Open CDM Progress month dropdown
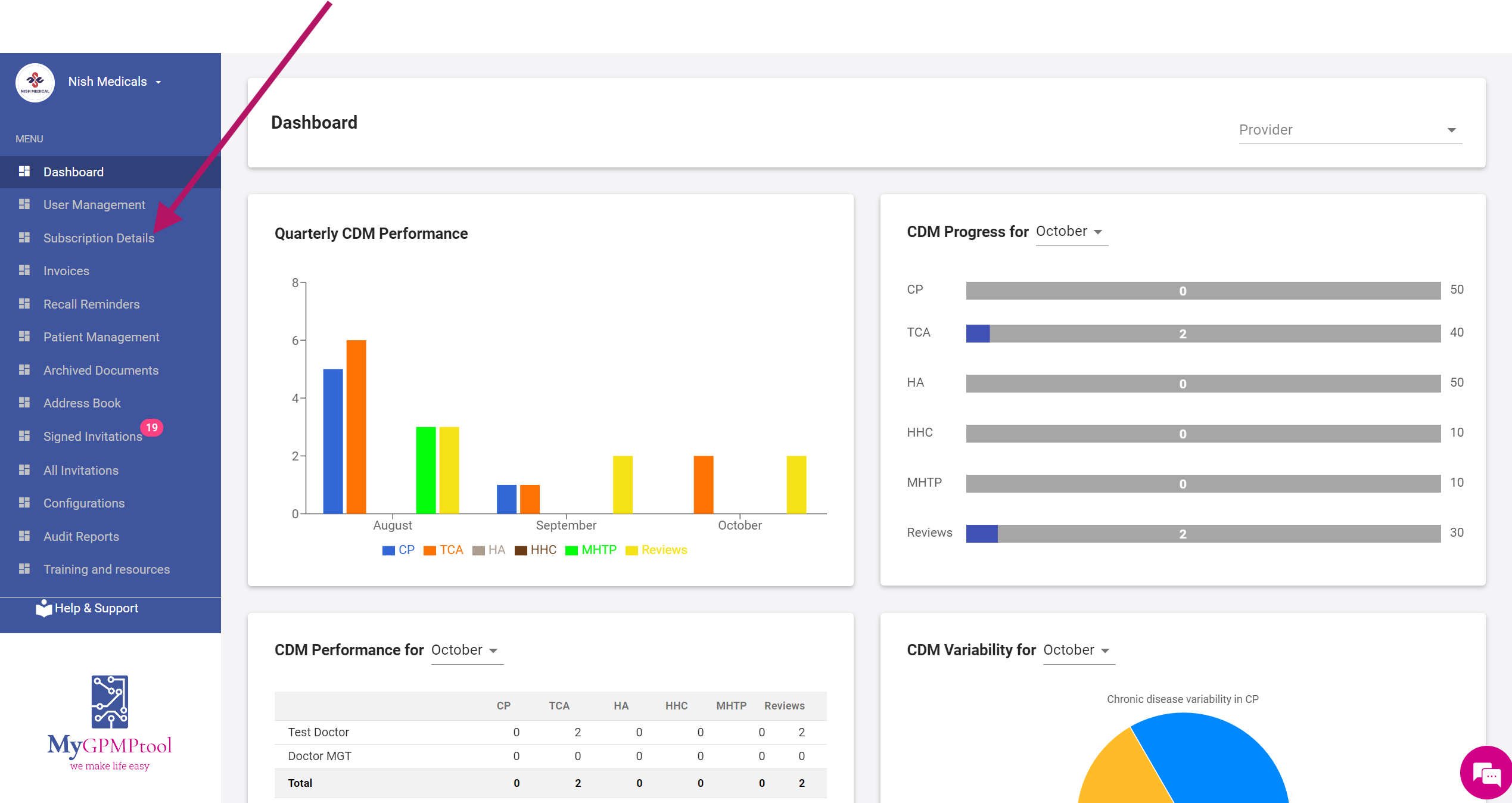 pos(1071,232)
